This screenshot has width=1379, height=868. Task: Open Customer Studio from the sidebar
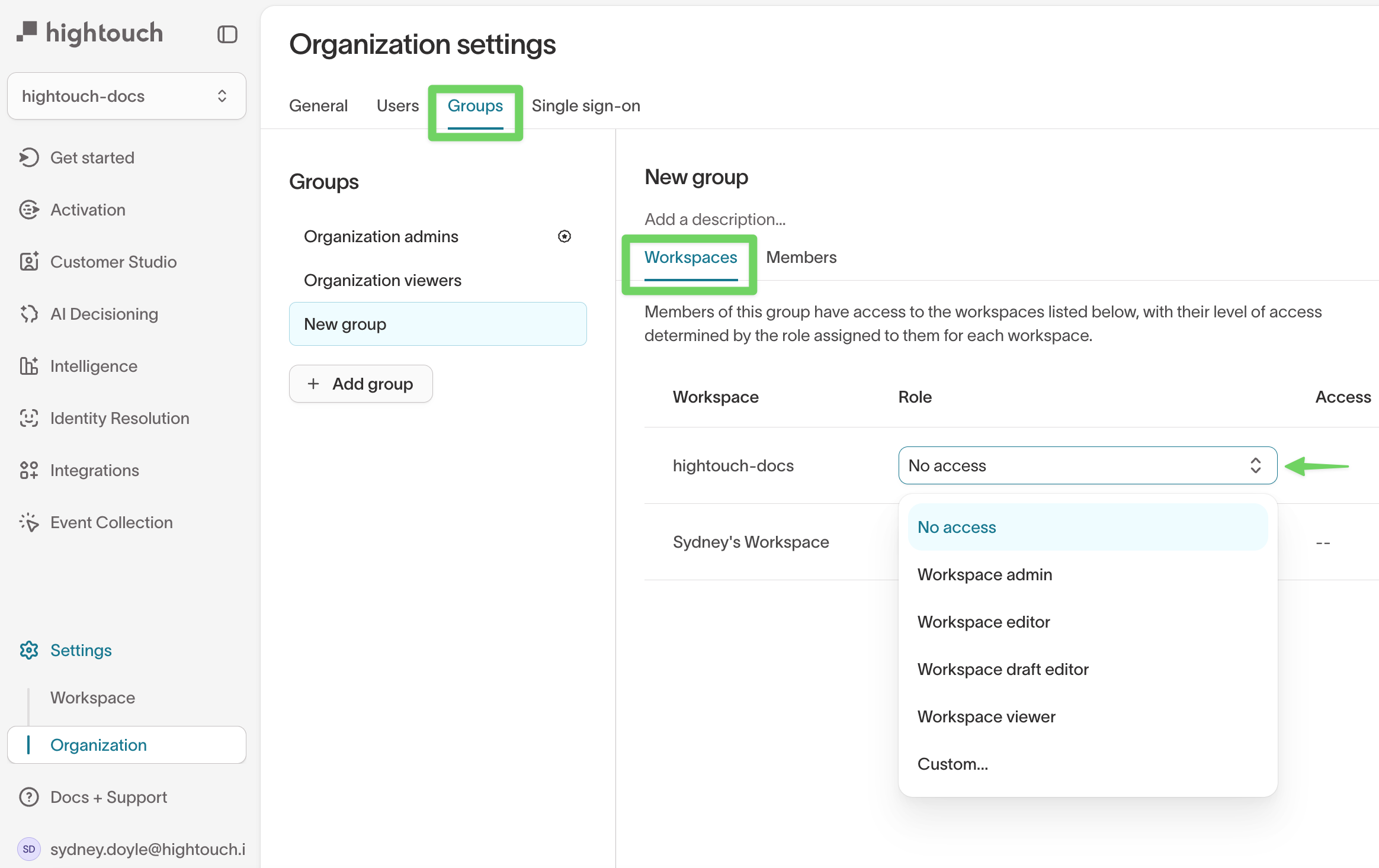coord(113,262)
